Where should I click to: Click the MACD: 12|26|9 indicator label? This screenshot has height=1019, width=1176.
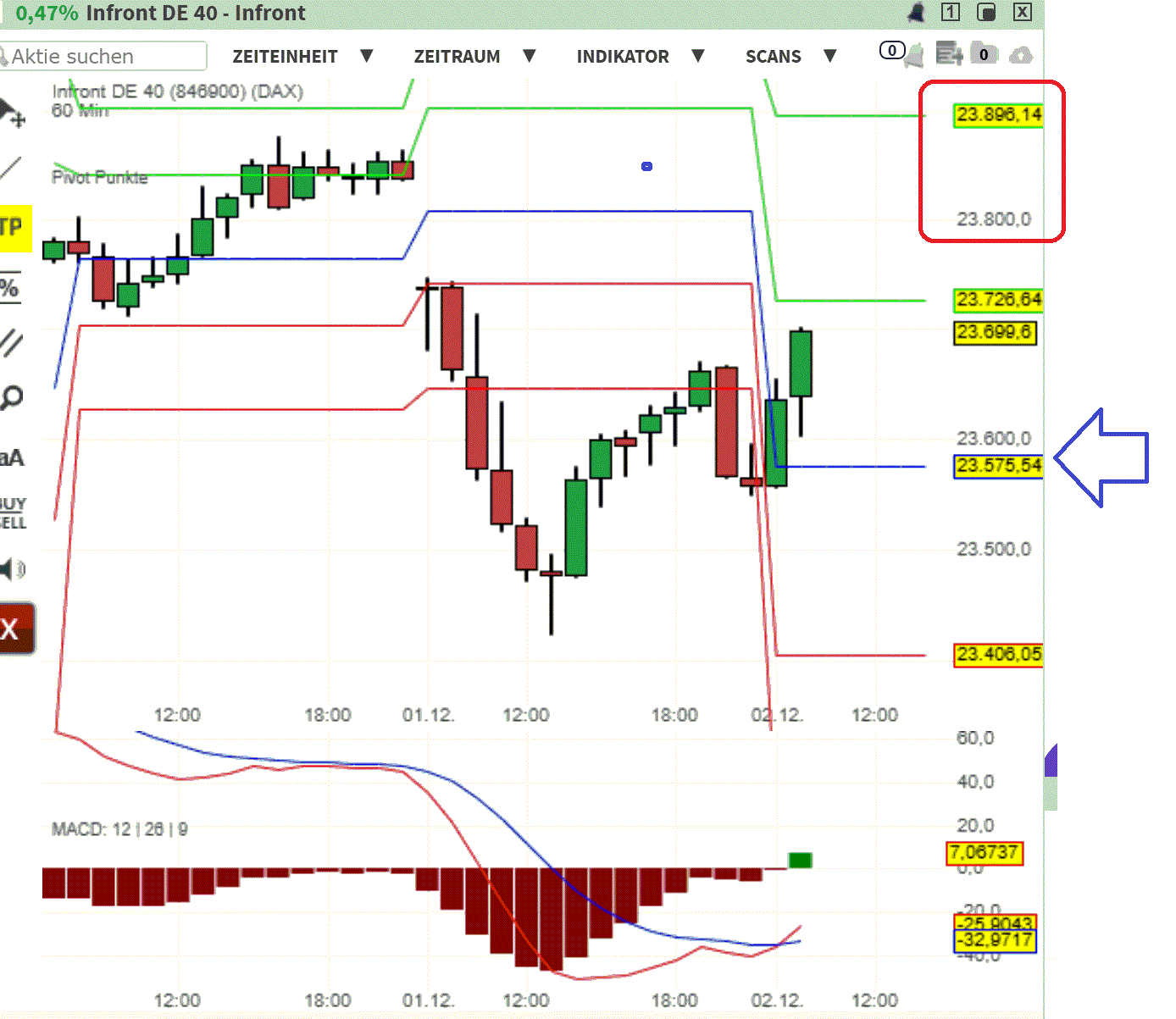pyautogui.click(x=119, y=829)
